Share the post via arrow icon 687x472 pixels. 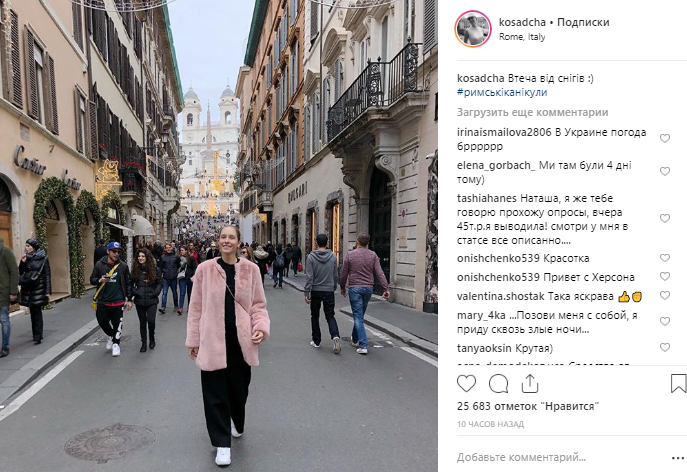coord(530,384)
